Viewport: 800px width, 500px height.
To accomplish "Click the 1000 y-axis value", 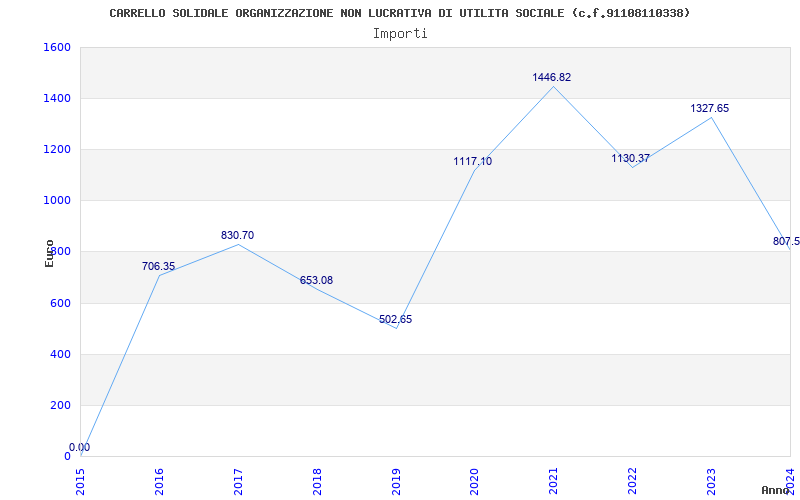I will click(x=57, y=201).
